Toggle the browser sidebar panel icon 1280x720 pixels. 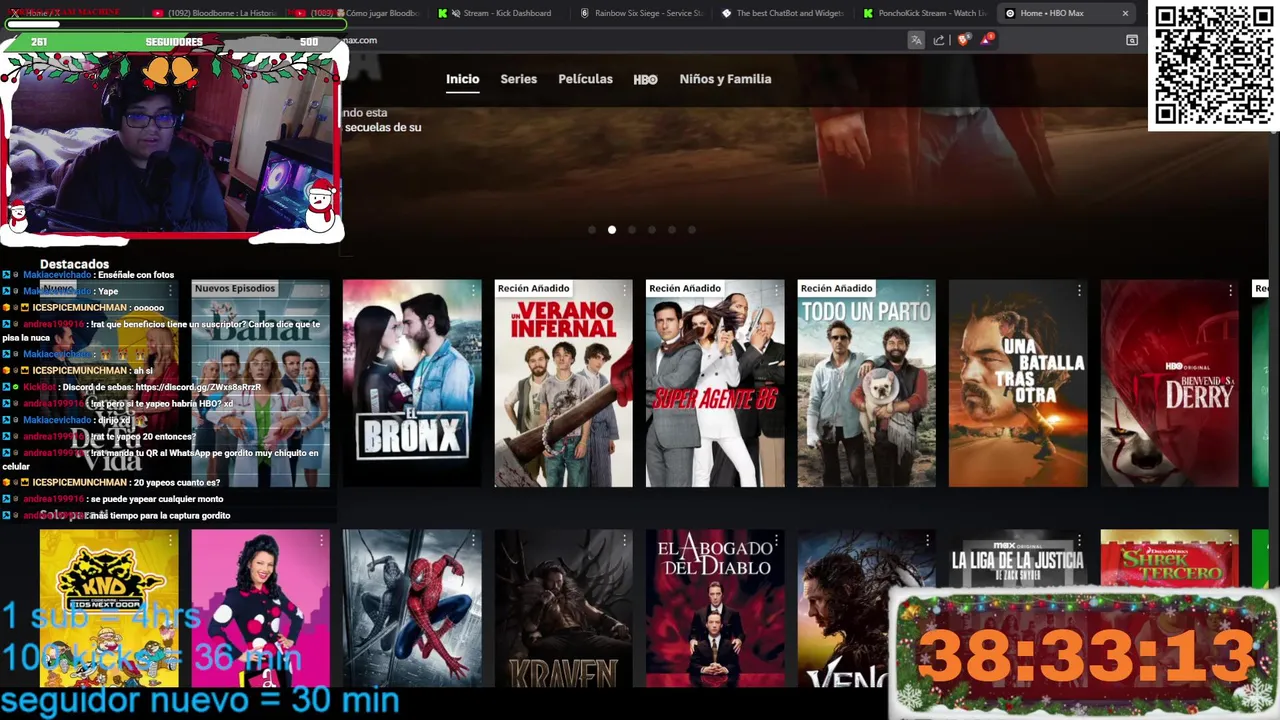1132,40
